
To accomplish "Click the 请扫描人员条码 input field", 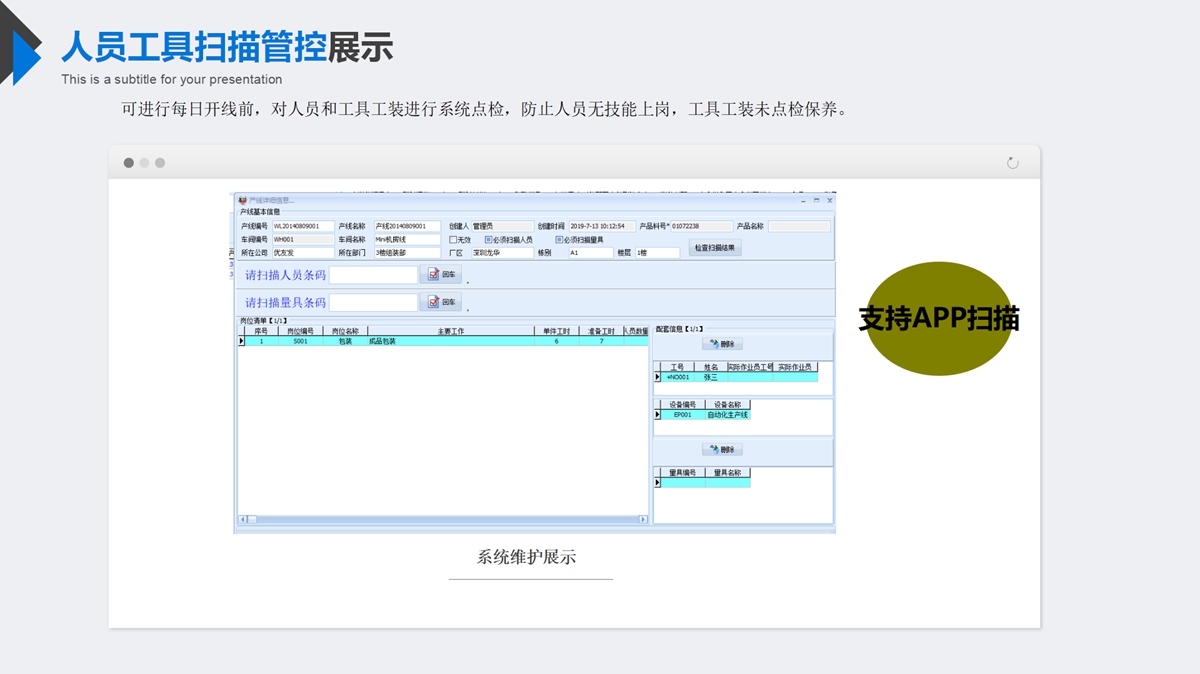I will click(373, 275).
